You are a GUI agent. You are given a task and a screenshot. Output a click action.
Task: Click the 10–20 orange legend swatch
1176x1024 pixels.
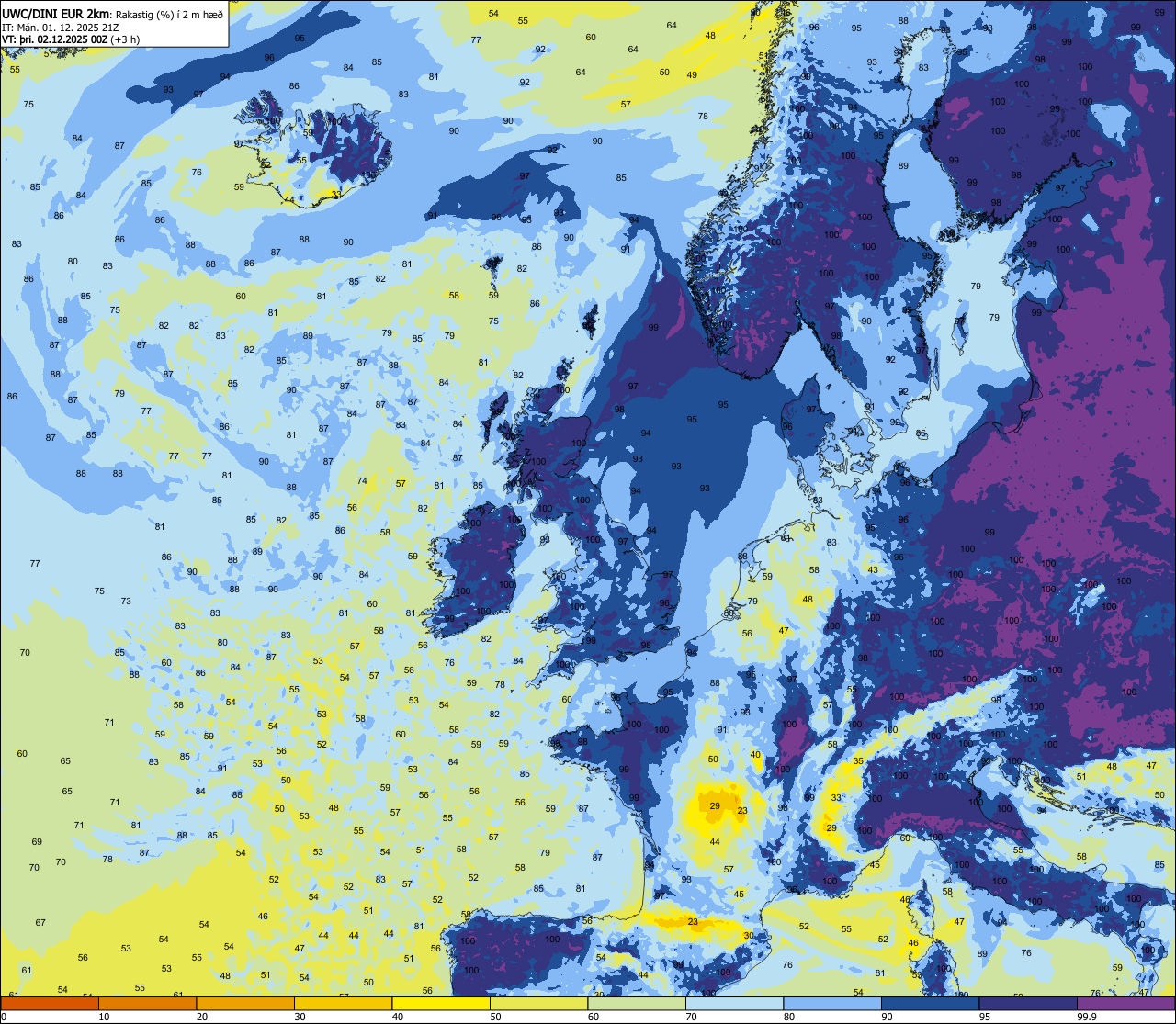click(x=147, y=1003)
